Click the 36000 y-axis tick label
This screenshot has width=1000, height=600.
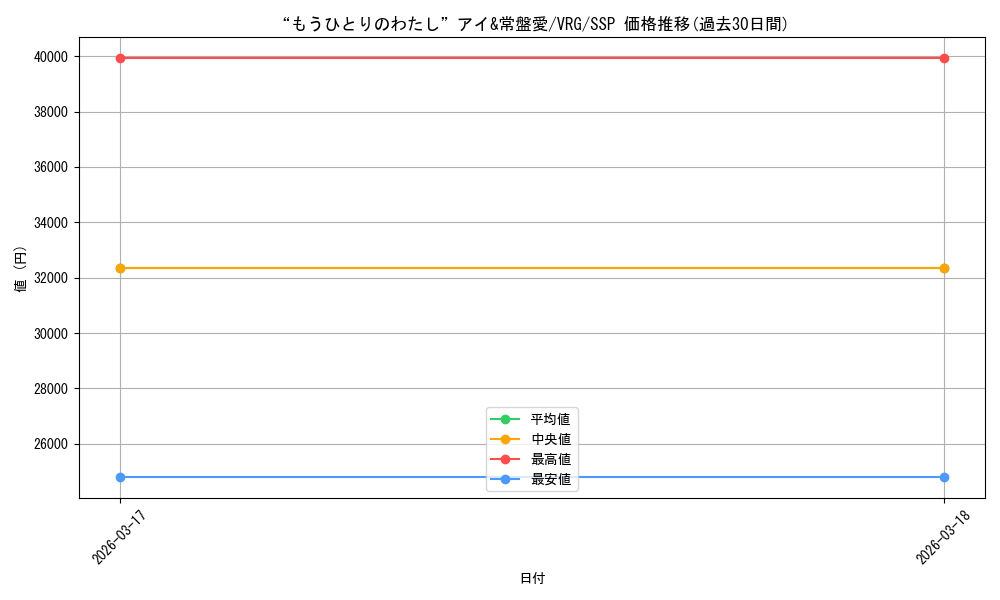pyautogui.click(x=50, y=167)
